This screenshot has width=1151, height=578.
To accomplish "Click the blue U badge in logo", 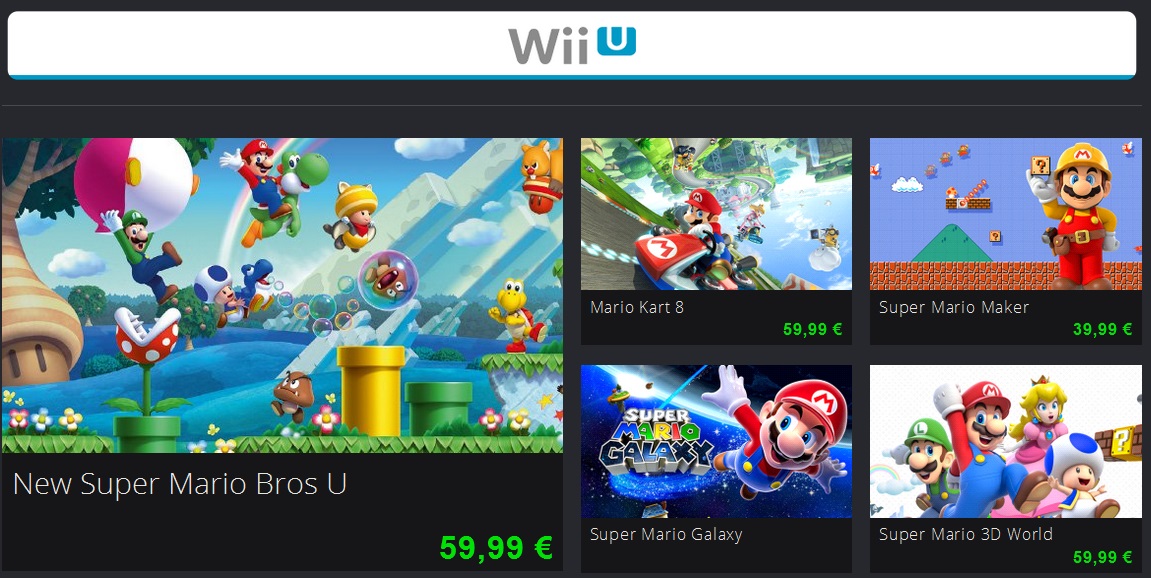I will pyautogui.click(x=616, y=41).
